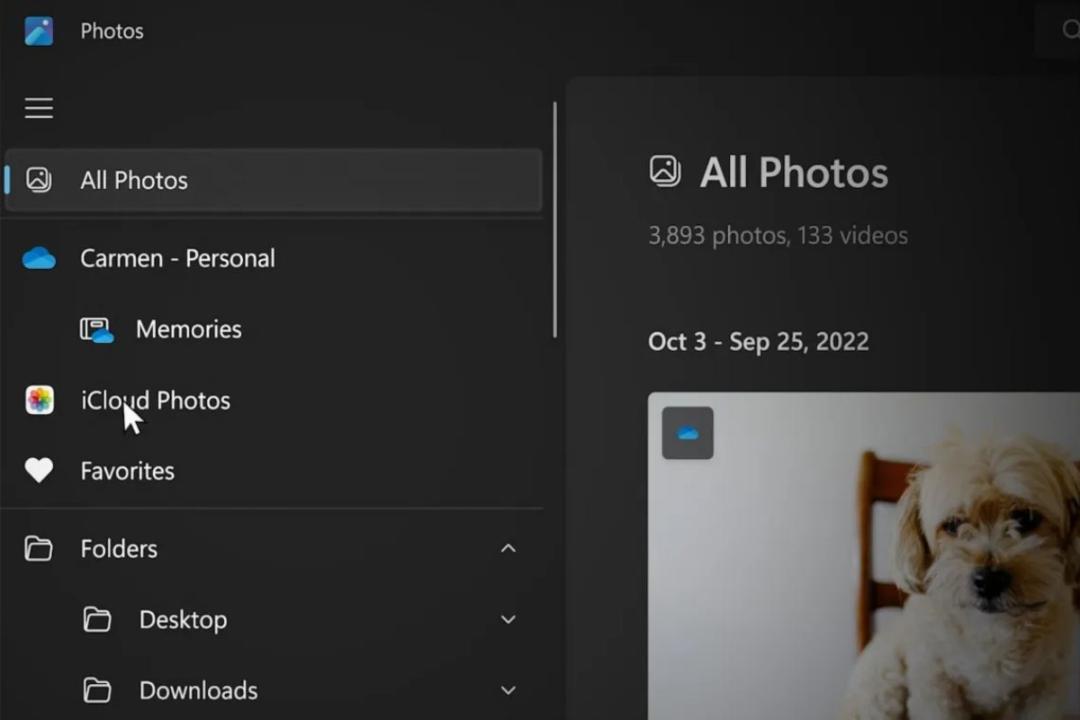The width and height of the screenshot is (1080, 720).
Task: Click the All Photos sidebar icon
Action: point(39,180)
